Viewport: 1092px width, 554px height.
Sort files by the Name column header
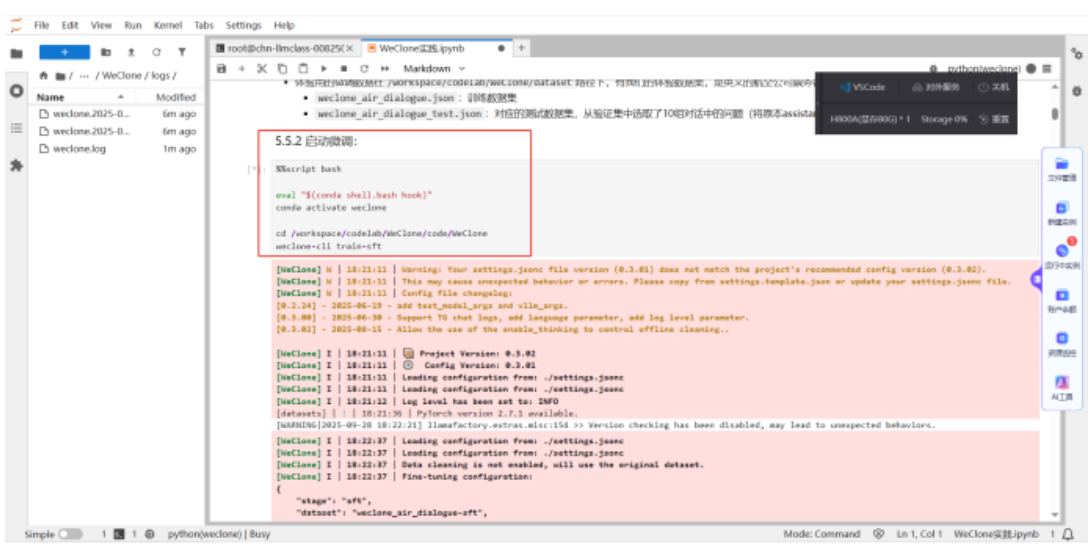(x=50, y=98)
